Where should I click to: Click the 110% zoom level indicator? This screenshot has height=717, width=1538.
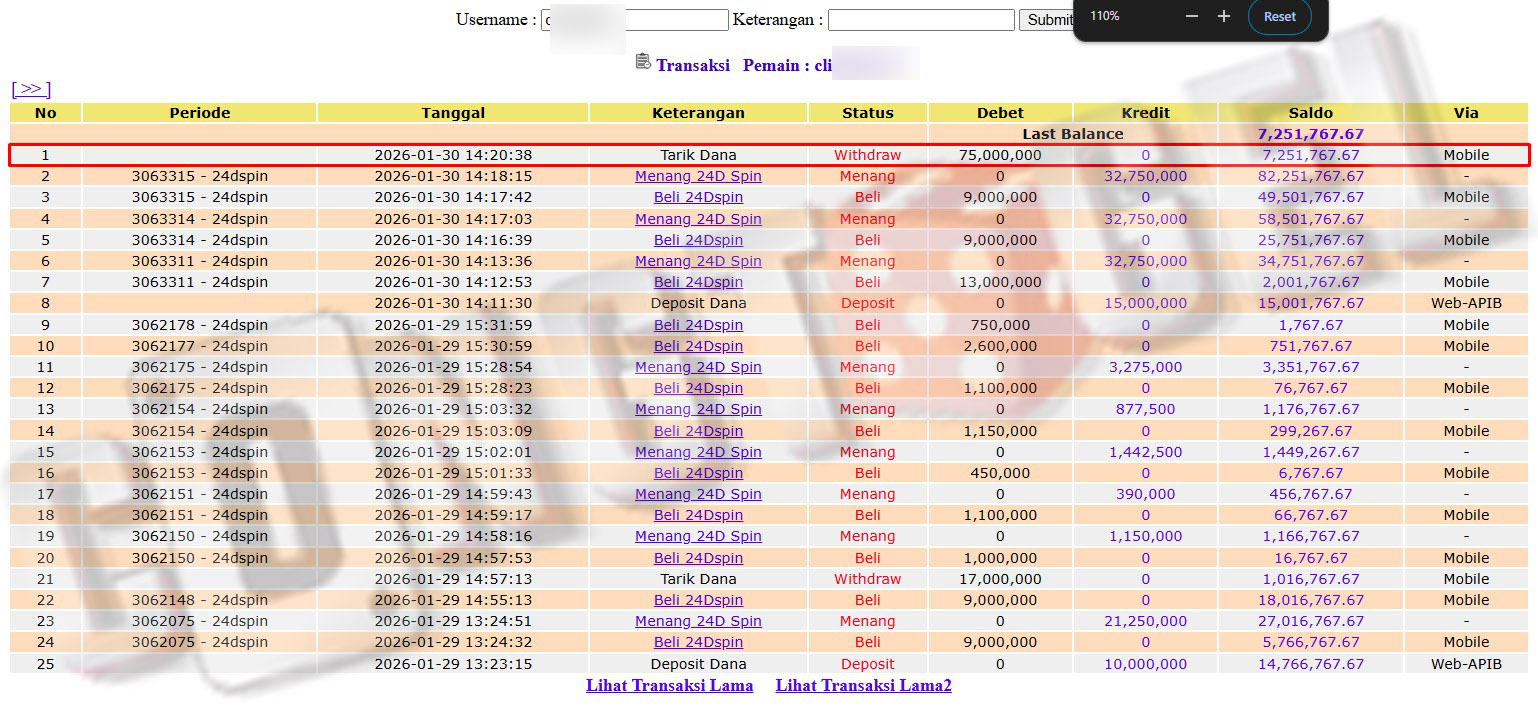coord(1105,17)
